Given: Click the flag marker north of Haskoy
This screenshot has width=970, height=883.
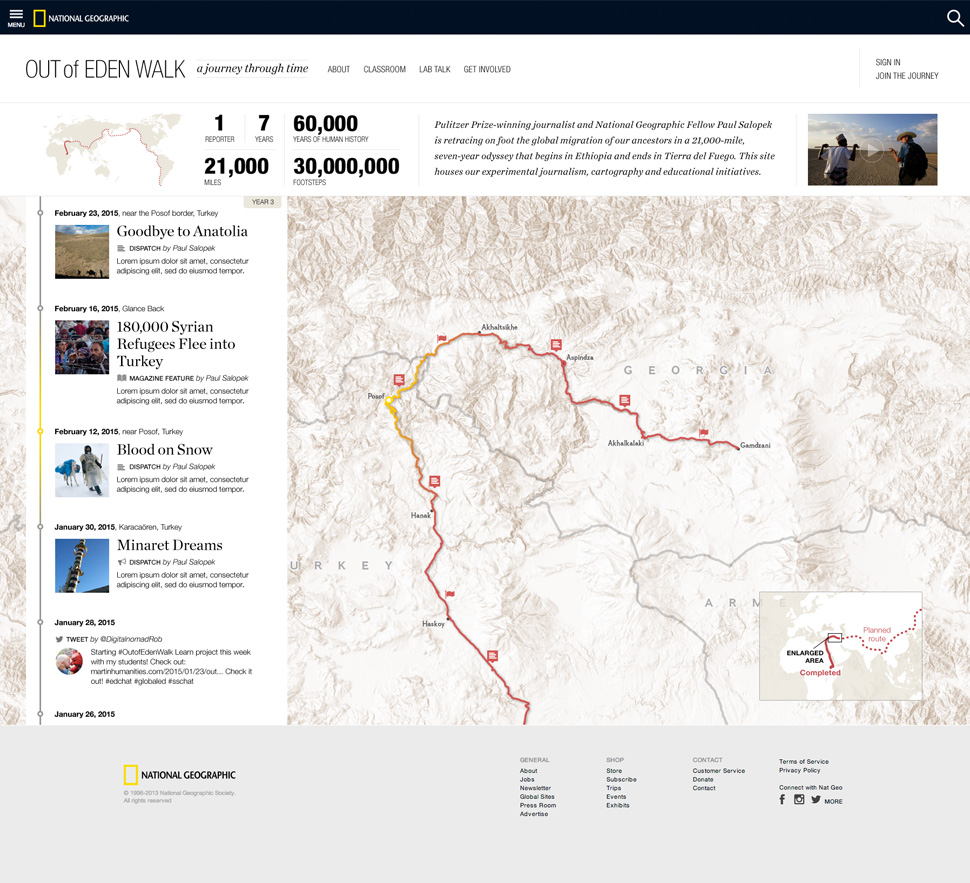Looking at the screenshot, I should point(450,594).
